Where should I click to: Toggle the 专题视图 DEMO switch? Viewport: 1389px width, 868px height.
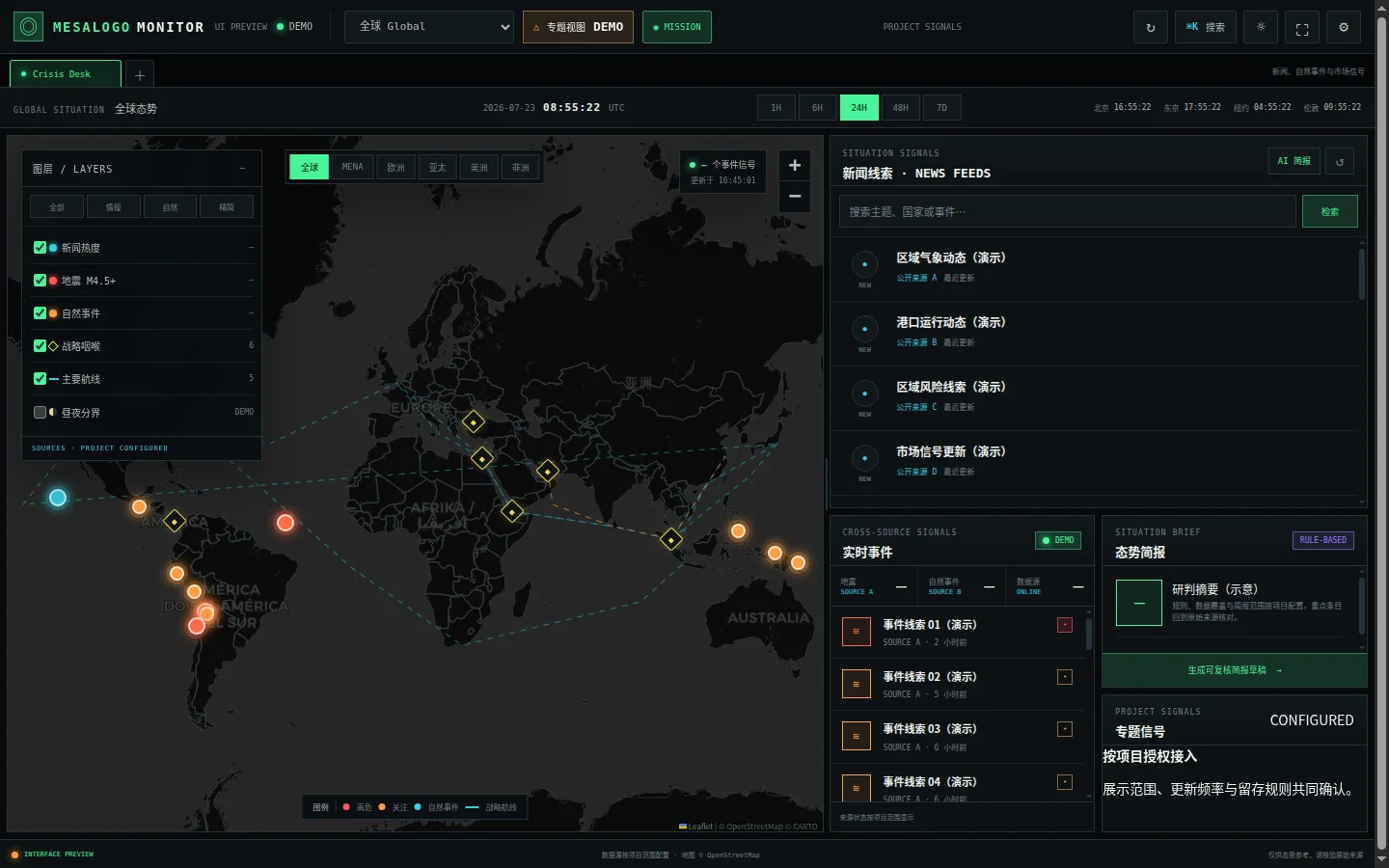pos(578,27)
